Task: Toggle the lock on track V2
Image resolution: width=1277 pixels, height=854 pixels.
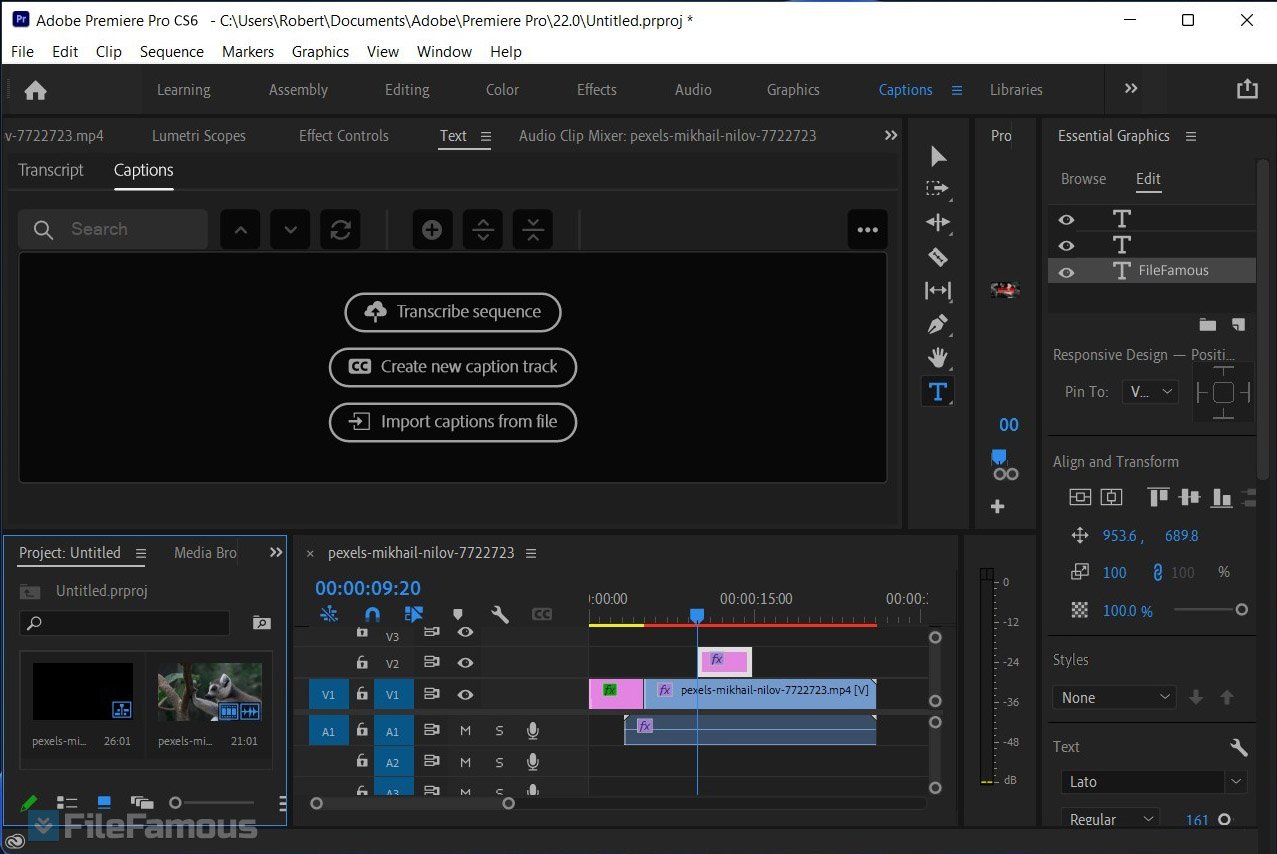Action: (x=362, y=662)
